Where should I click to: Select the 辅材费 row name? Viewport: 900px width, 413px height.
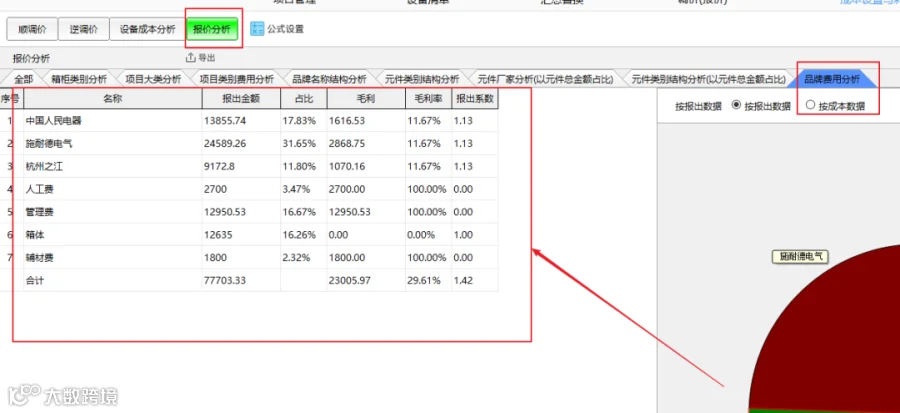(x=40, y=258)
